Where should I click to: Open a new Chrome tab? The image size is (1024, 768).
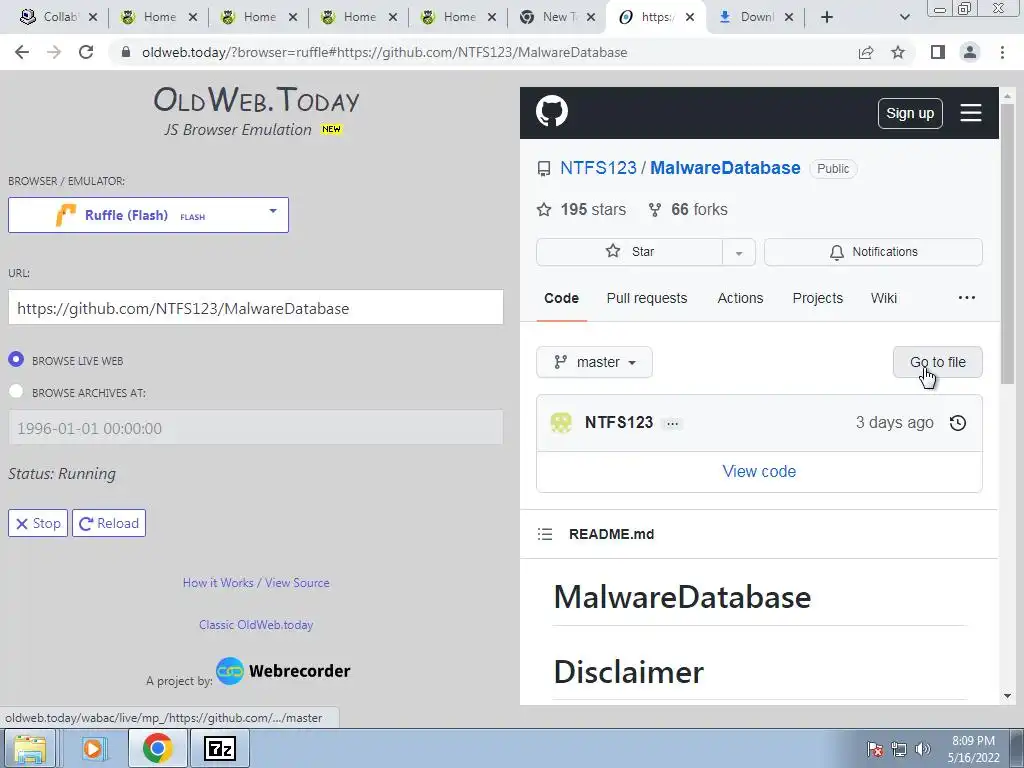point(827,17)
